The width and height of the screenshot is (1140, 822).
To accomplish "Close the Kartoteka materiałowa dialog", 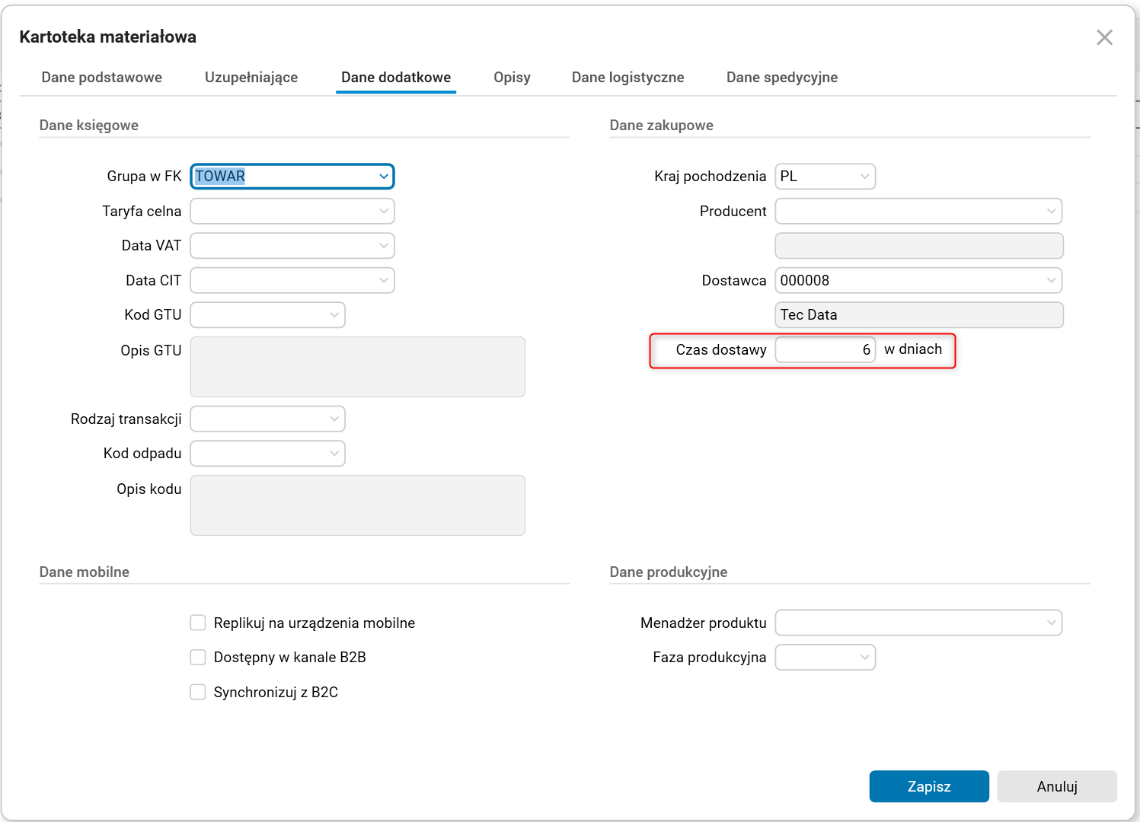I will (x=1104, y=38).
